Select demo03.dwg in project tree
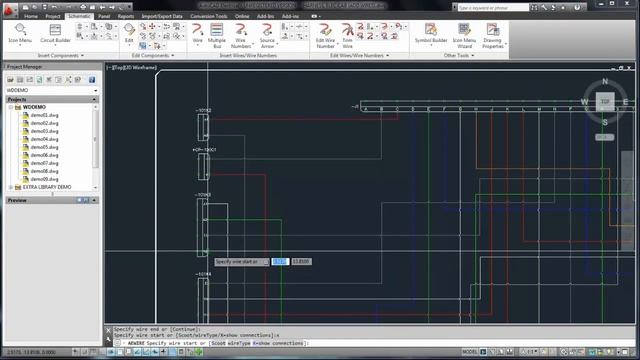 (x=44, y=131)
